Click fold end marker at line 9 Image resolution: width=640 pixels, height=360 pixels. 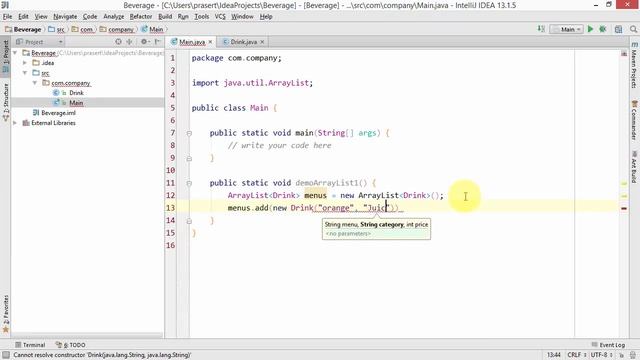point(189,158)
